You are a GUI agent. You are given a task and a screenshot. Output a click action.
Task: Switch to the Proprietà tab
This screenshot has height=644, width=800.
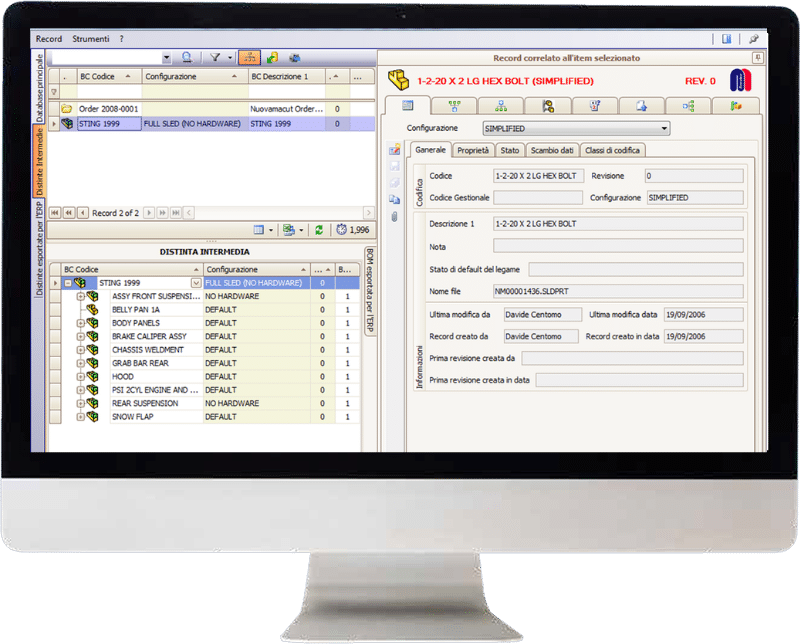pyautogui.click(x=472, y=150)
